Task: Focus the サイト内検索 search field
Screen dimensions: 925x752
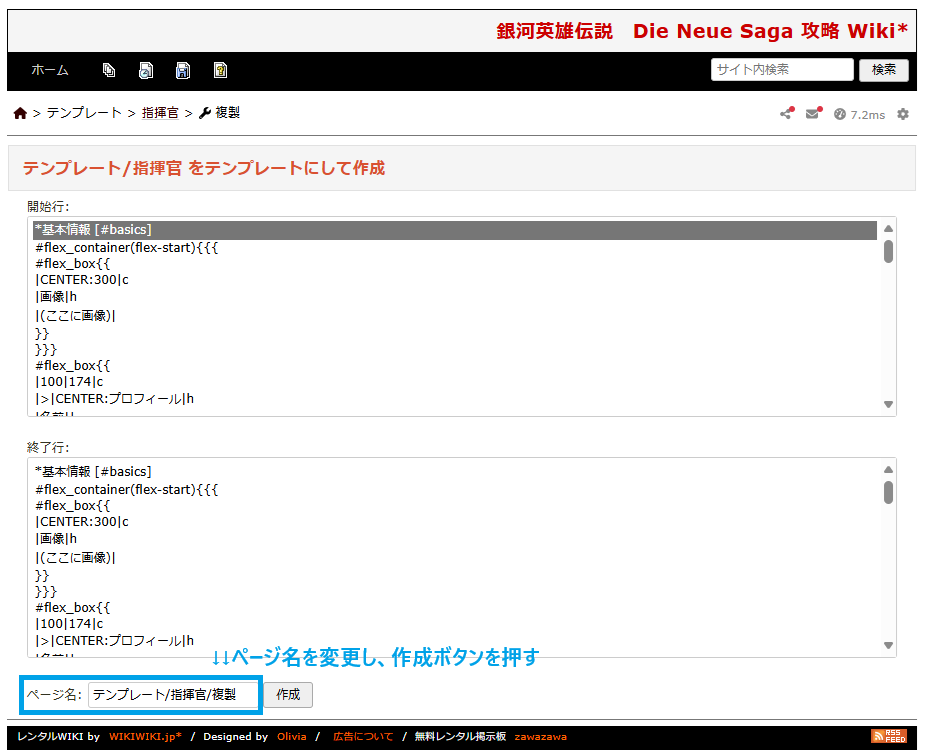Action: 782,70
